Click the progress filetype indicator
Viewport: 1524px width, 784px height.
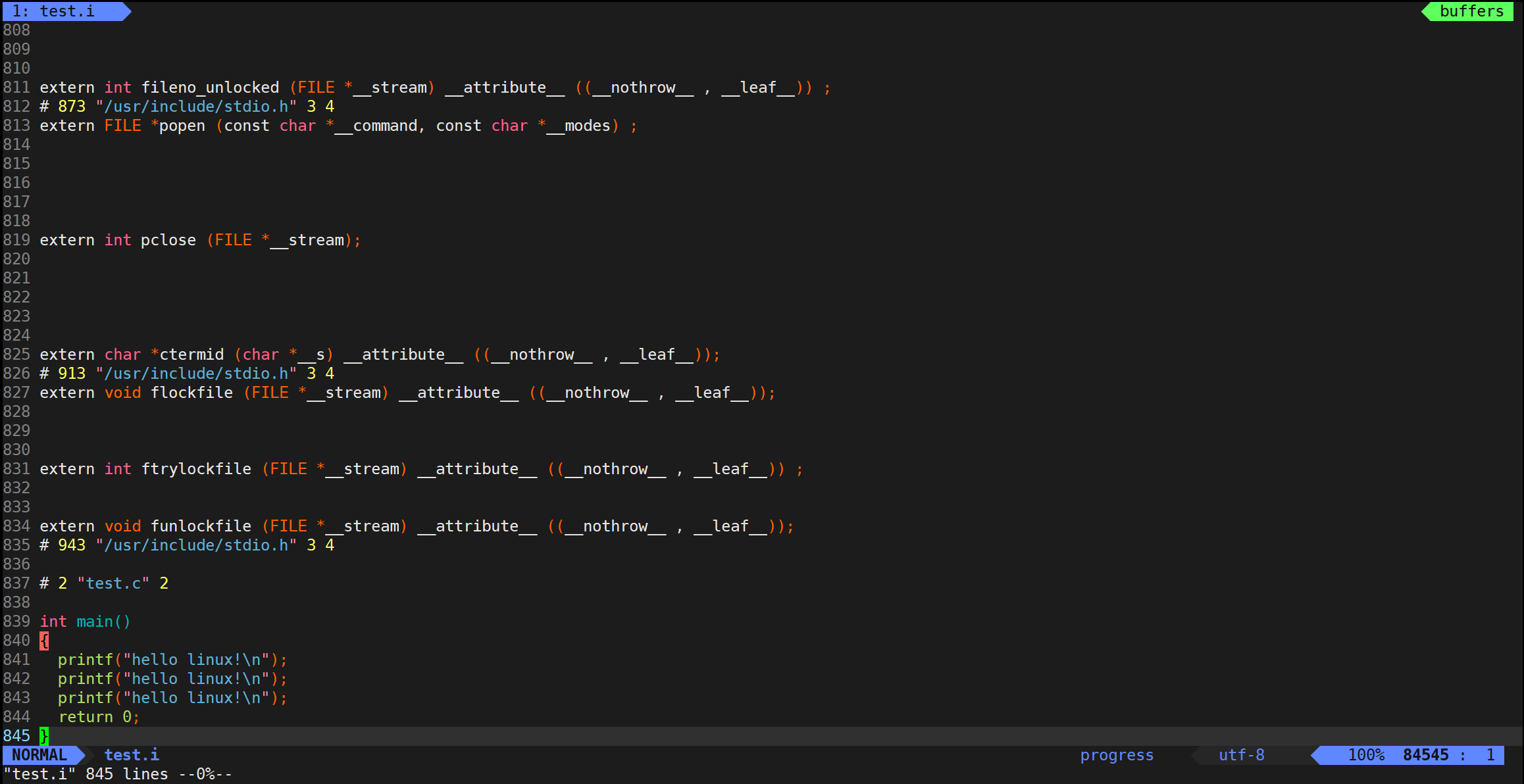(1117, 755)
